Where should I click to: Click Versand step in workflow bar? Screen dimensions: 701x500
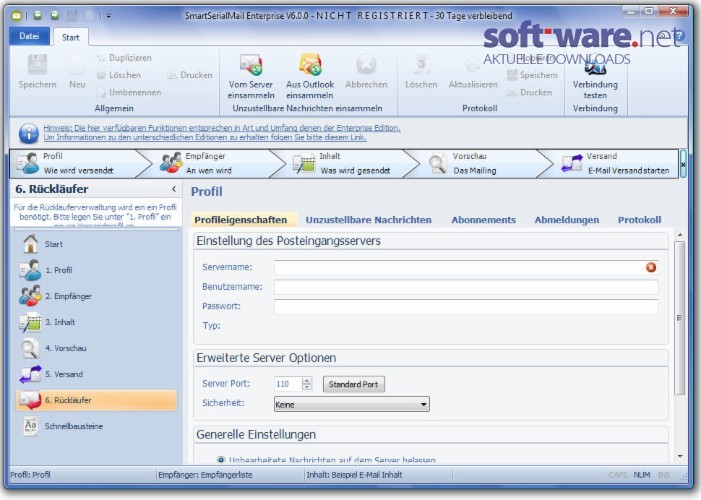(x=616, y=163)
